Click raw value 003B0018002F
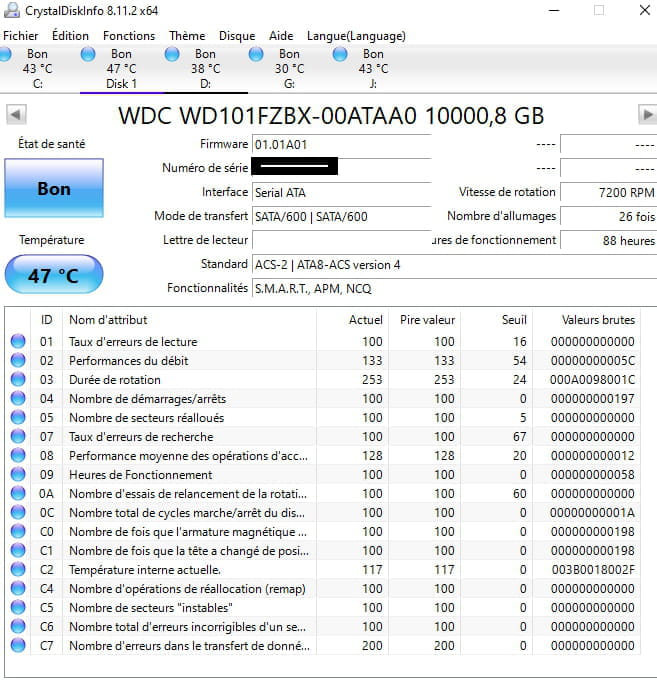 click(x=593, y=570)
